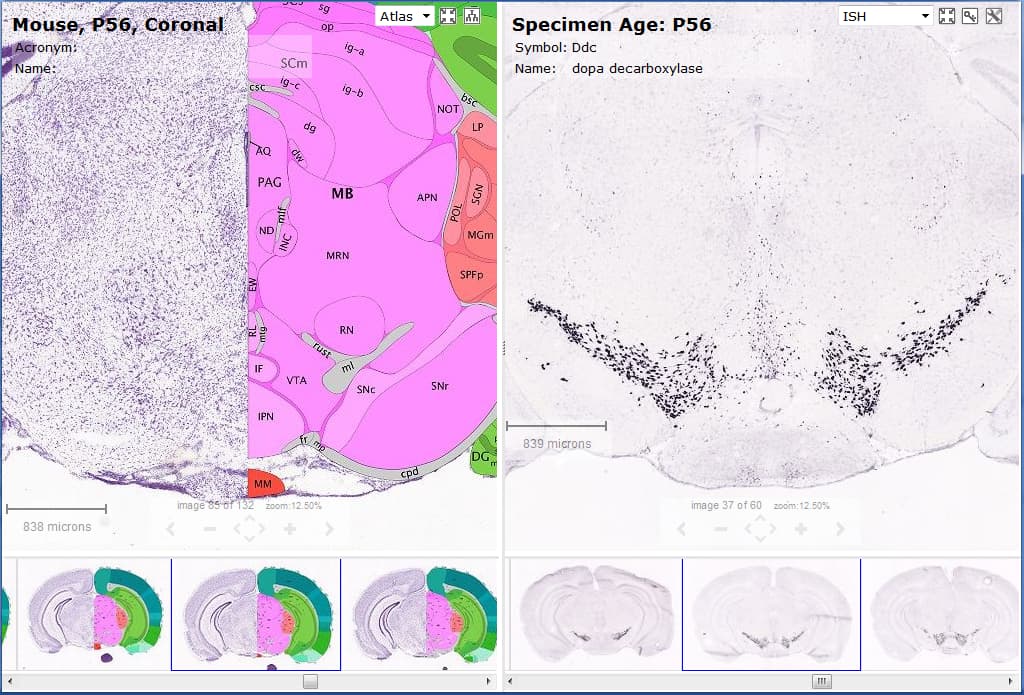Viewport: 1024px width, 695px height.
Task: Click the POL region label
Action: coord(456,212)
